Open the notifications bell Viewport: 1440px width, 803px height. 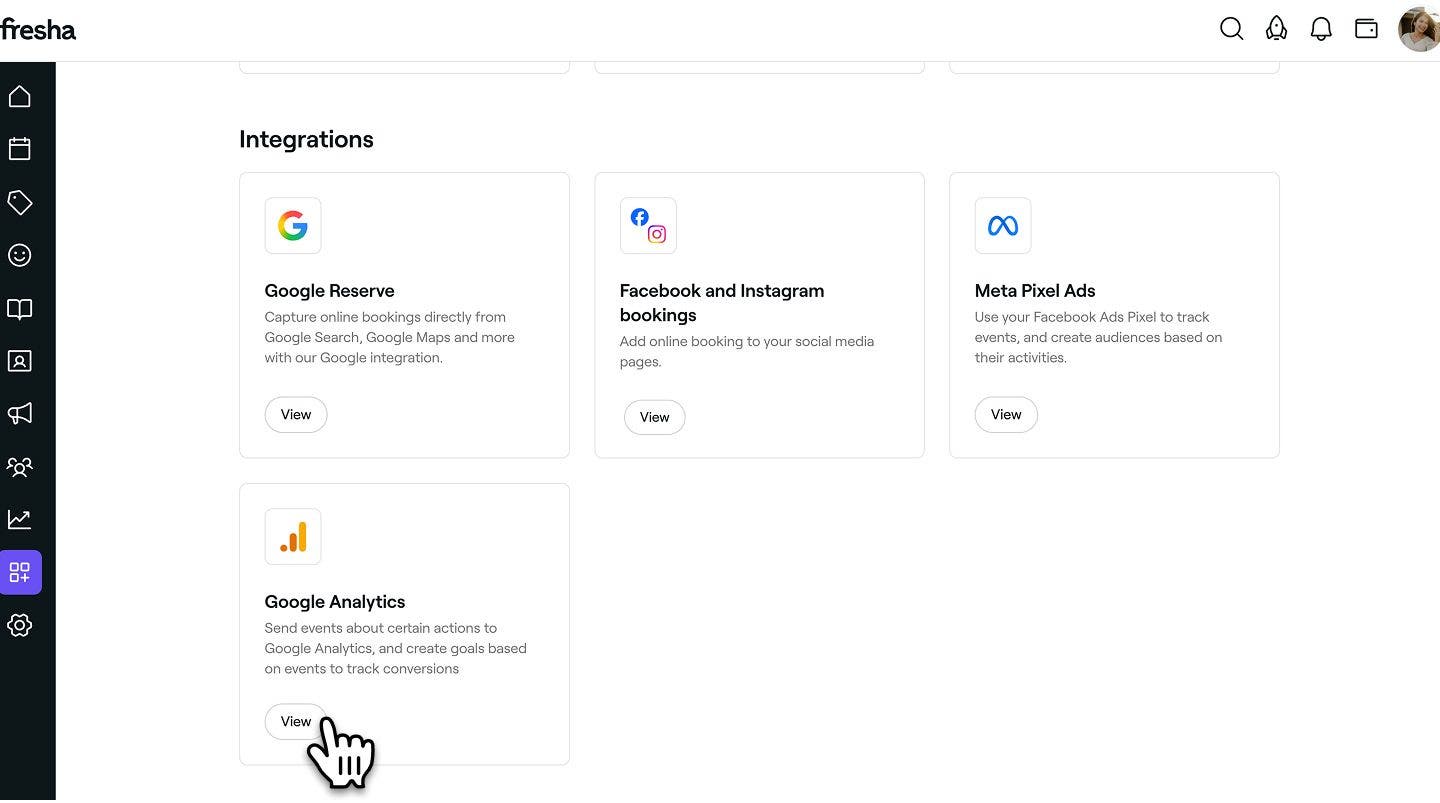[1321, 29]
